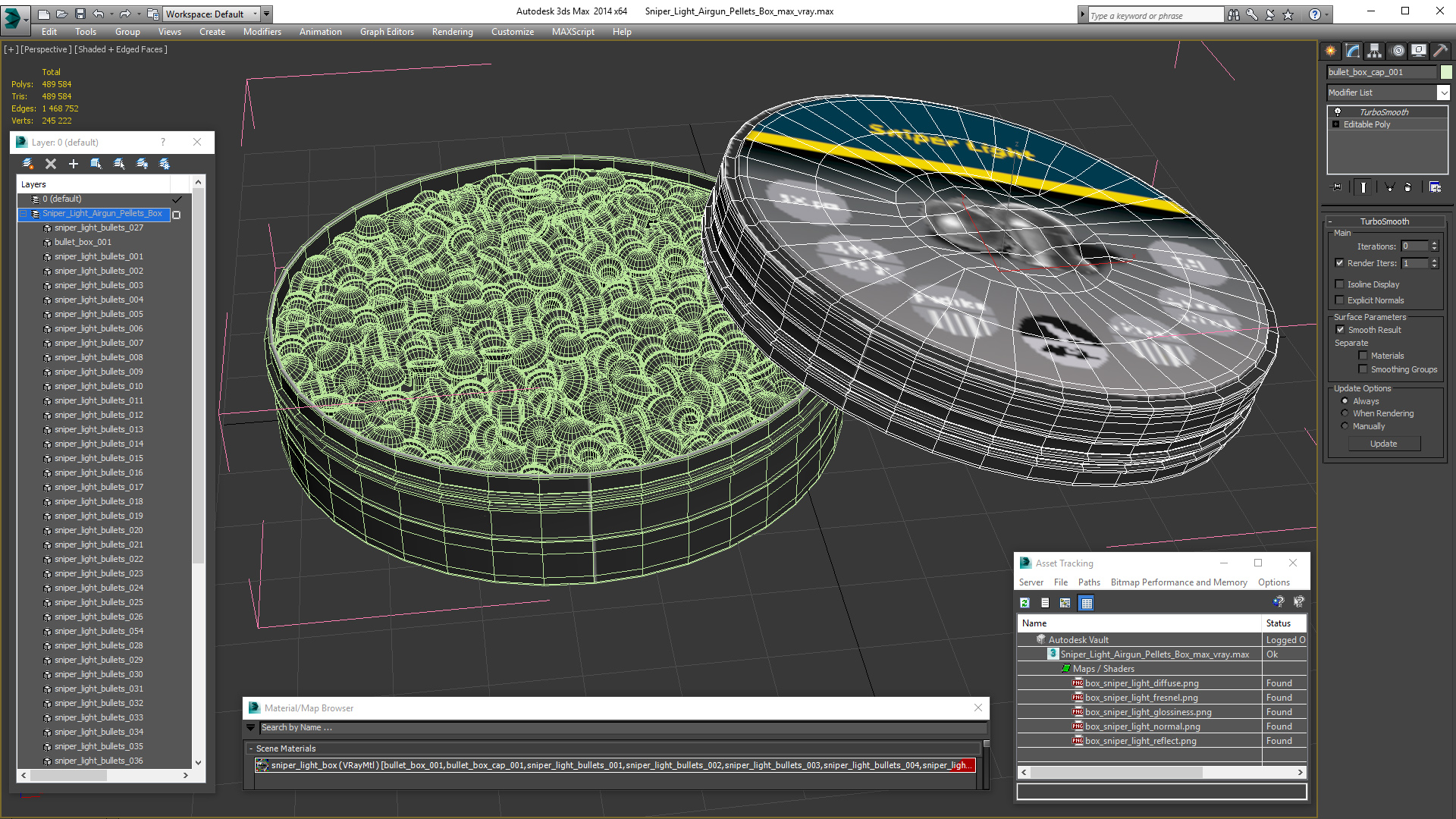Click the Perspective viewport label
Viewport: 1456px width, 819px height.
[45, 49]
